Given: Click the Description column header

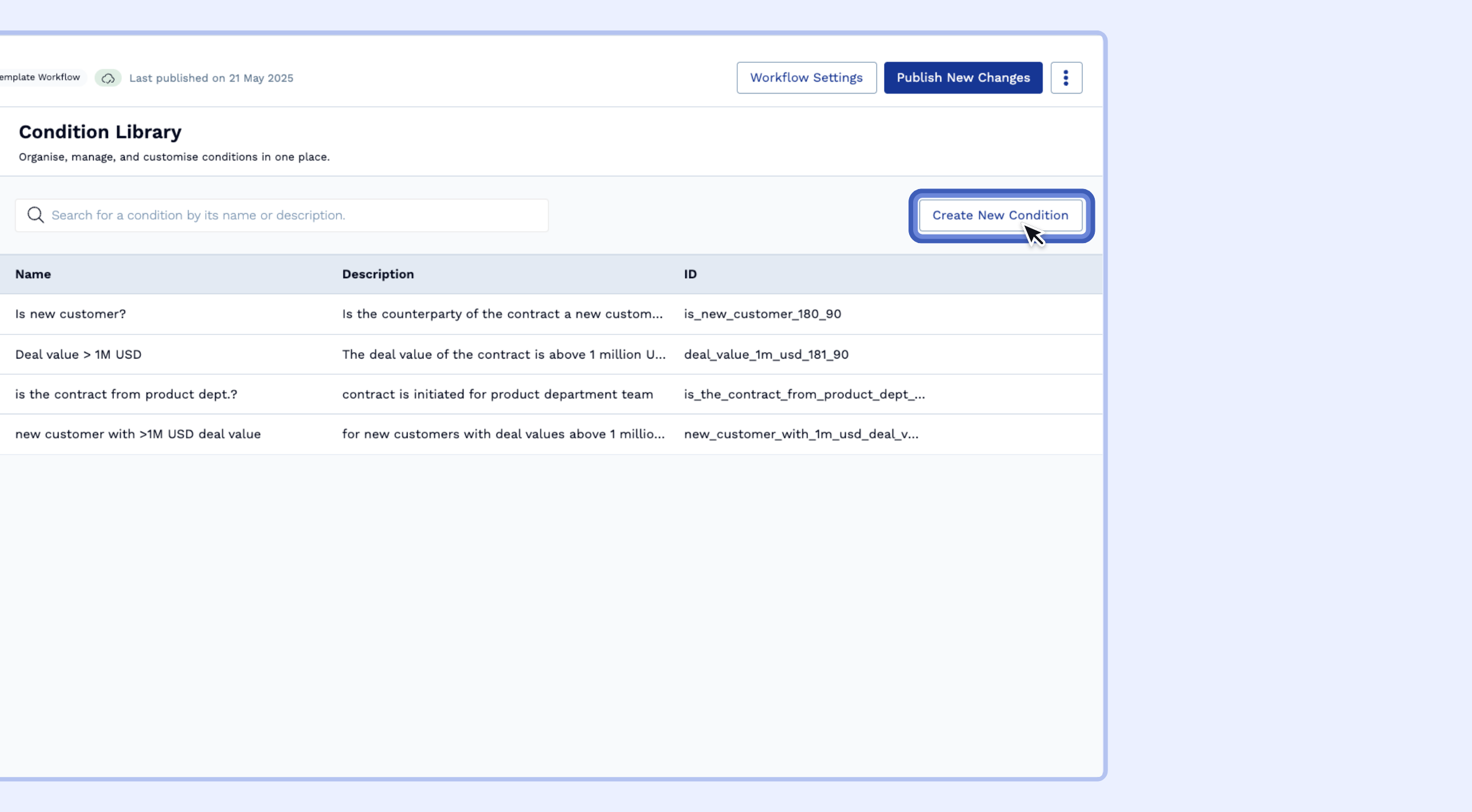Looking at the screenshot, I should (x=378, y=274).
